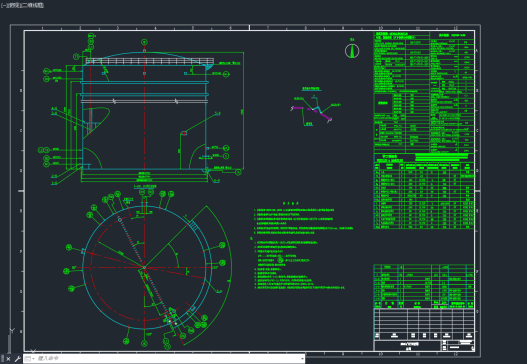Image resolution: width=527 pixels, height=364 pixels.
Task: Select the north arrow symbol in drawing
Action: tap(352, 51)
